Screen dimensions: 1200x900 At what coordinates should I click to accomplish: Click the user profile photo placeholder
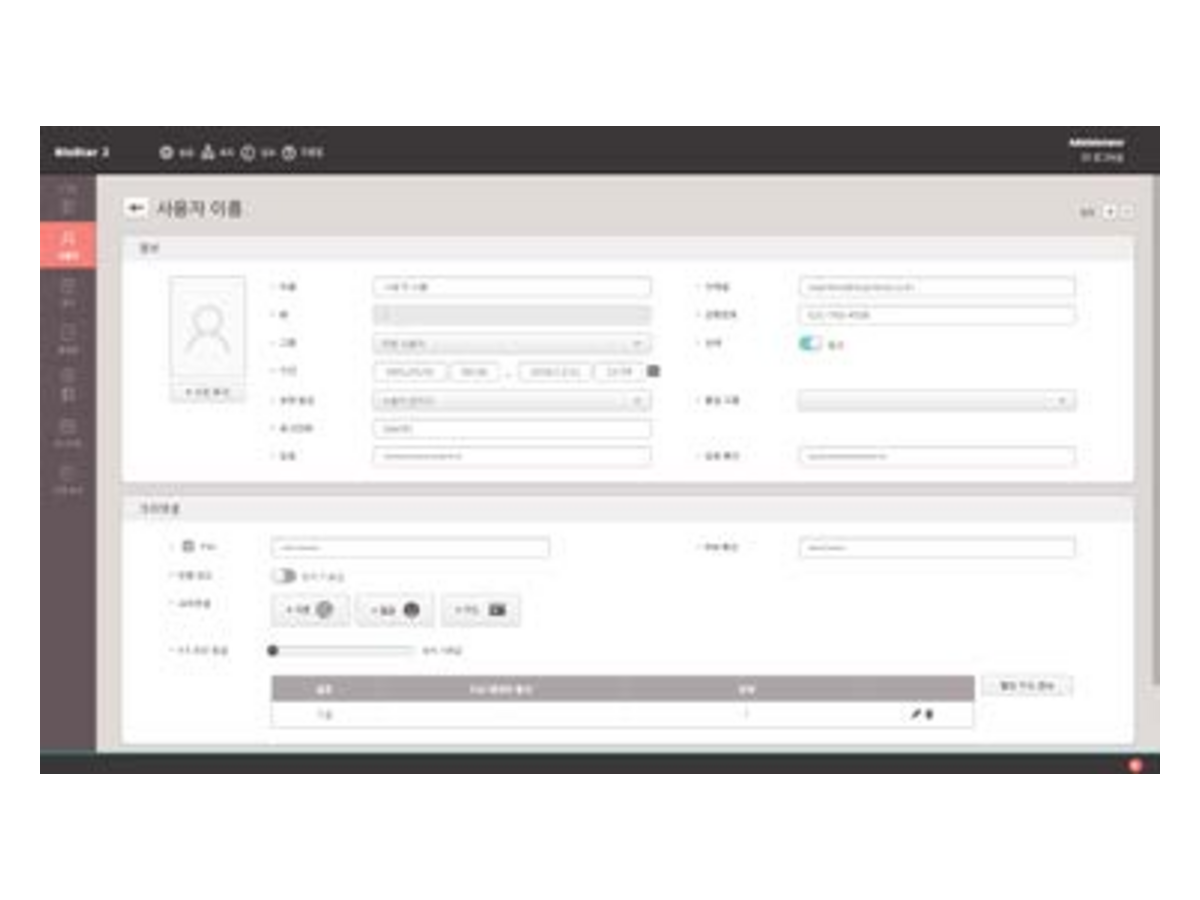[207, 330]
